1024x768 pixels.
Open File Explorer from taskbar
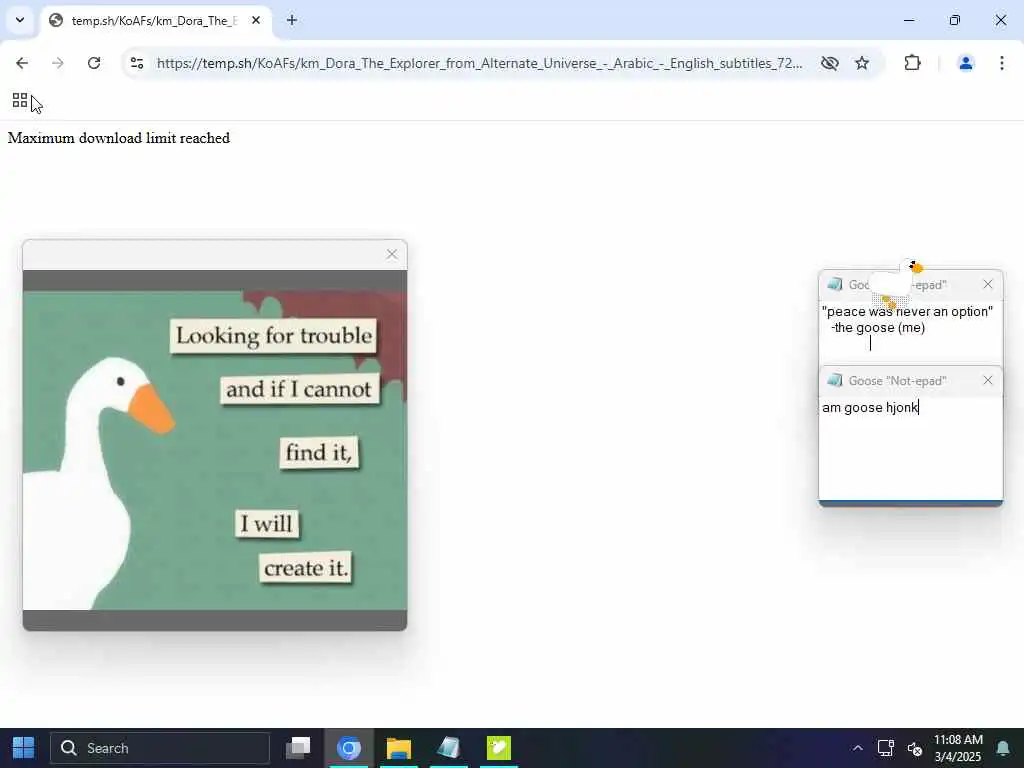click(398, 748)
